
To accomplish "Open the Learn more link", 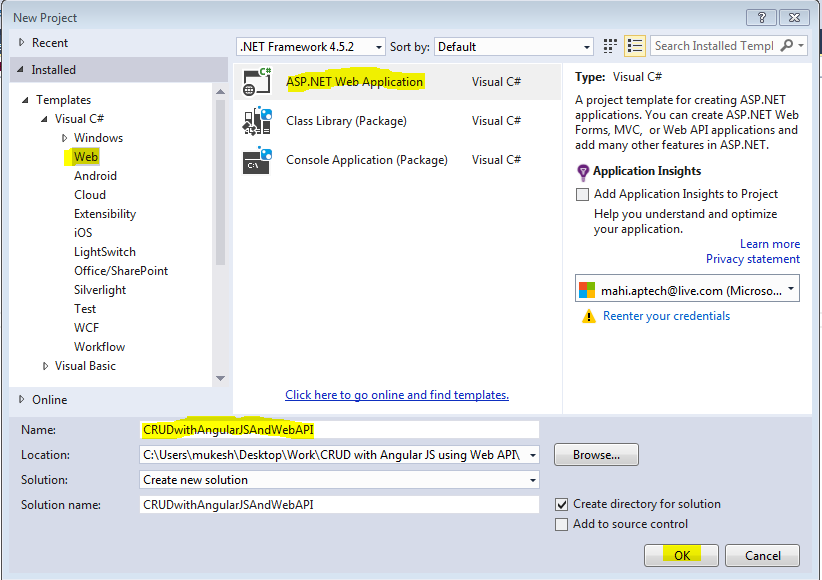I will pyautogui.click(x=770, y=244).
